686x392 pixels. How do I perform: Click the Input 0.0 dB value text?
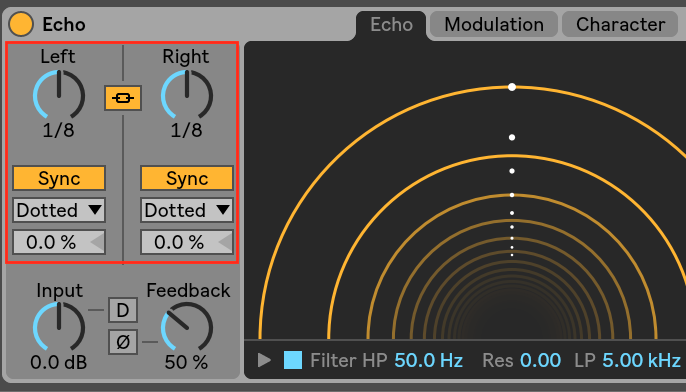click(x=59, y=362)
